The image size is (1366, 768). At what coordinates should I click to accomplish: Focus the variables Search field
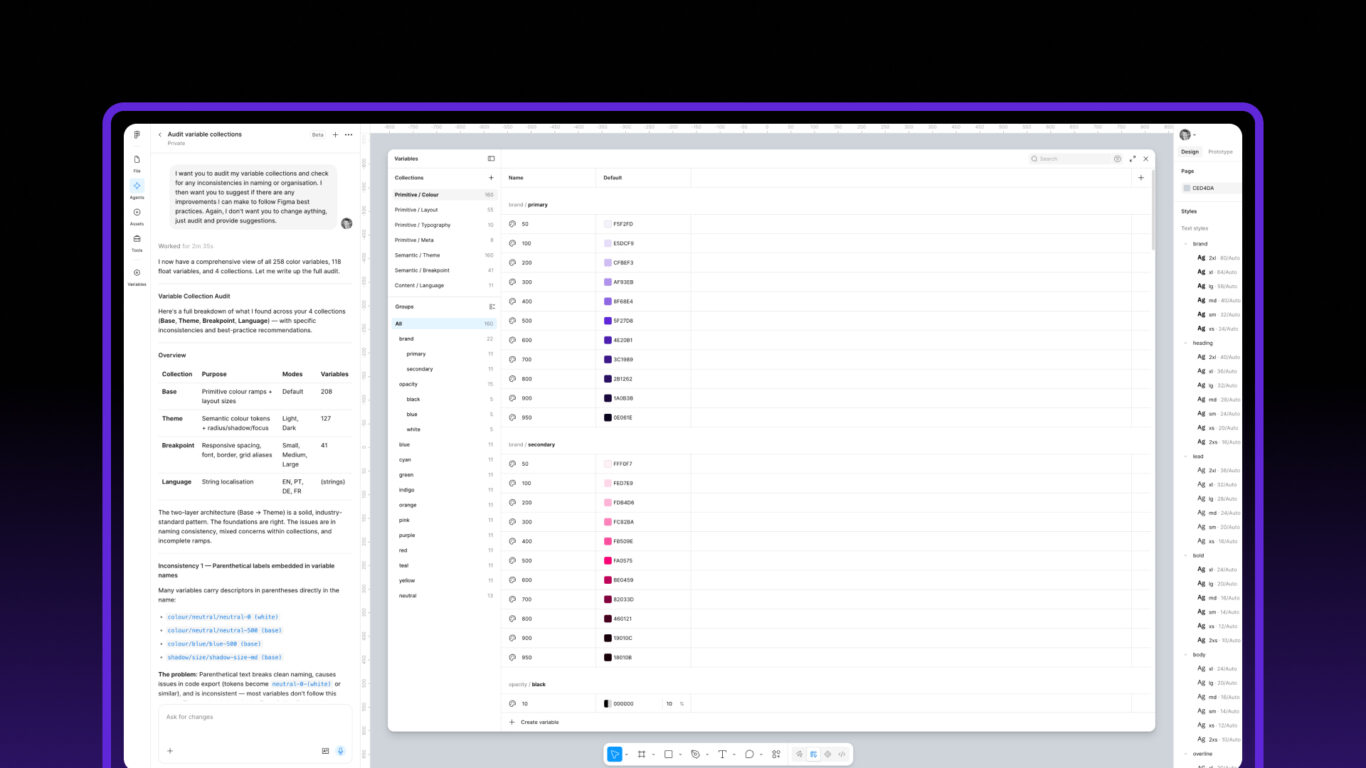(1070, 159)
